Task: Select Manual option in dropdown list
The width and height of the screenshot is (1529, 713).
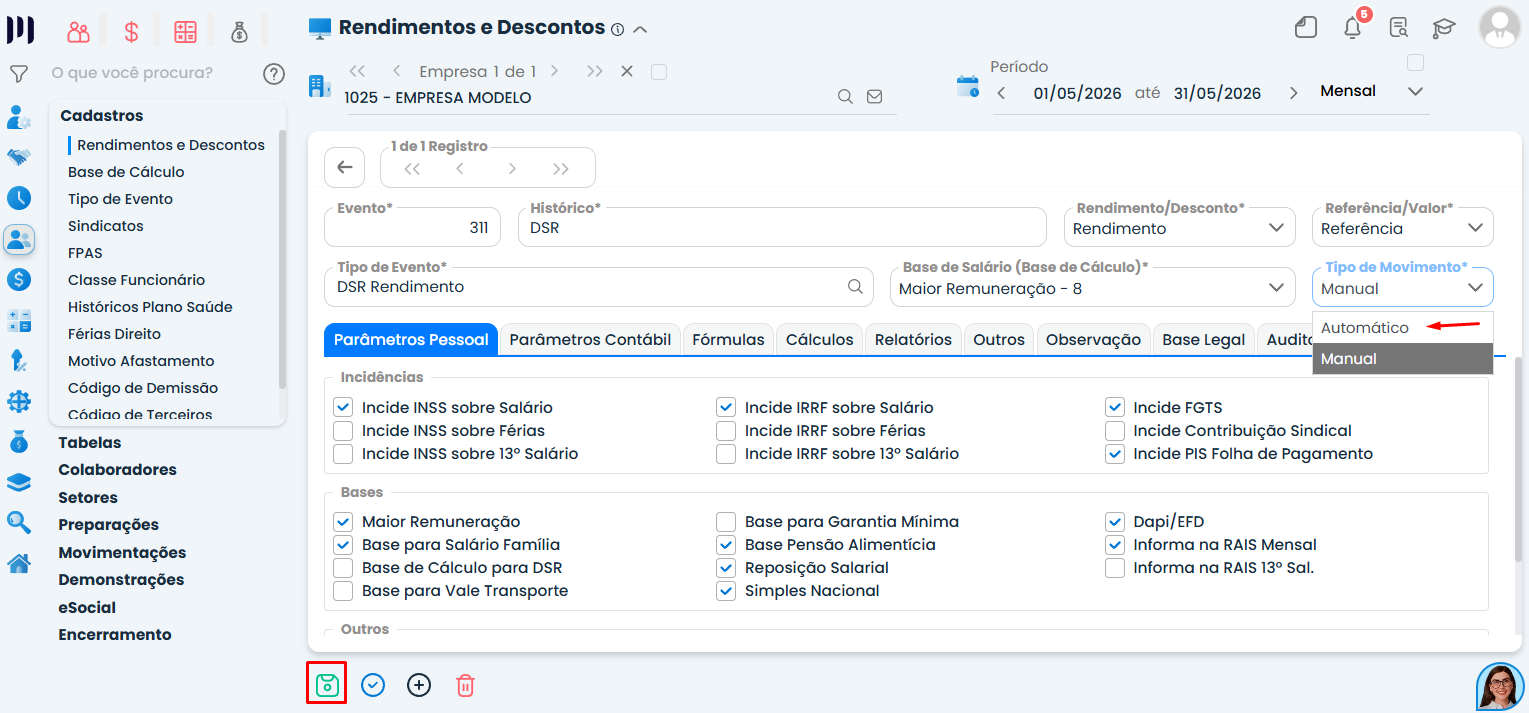Action: pos(1402,358)
